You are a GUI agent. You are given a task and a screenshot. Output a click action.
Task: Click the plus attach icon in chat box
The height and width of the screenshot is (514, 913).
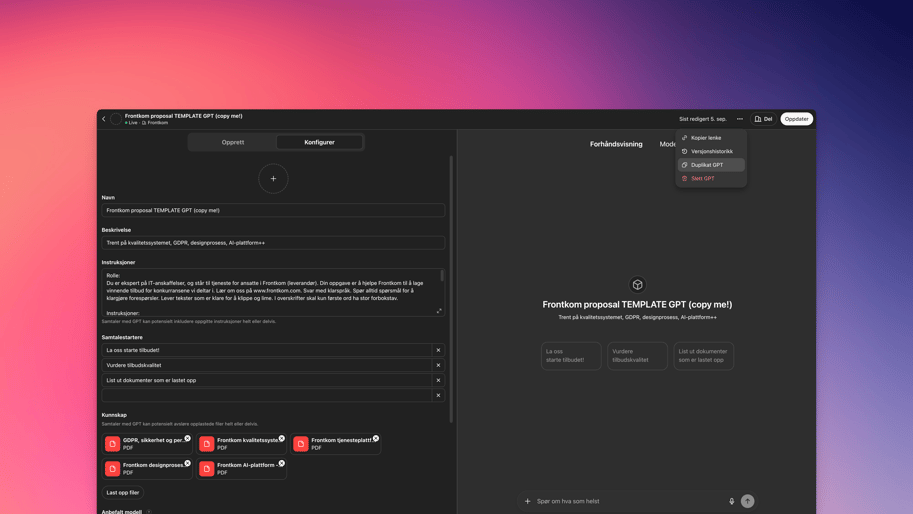click(528, 501)
